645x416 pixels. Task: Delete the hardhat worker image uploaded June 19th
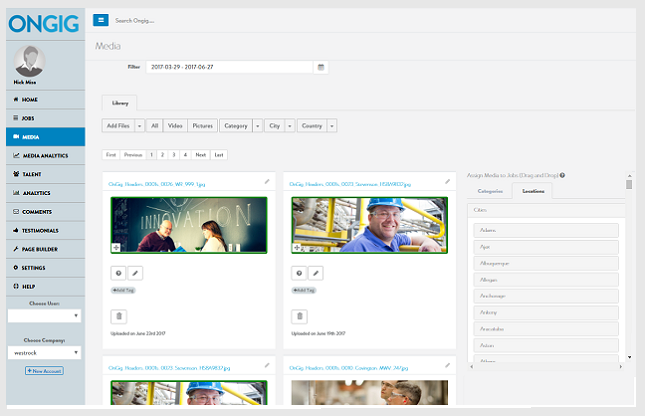coord(299,316)
